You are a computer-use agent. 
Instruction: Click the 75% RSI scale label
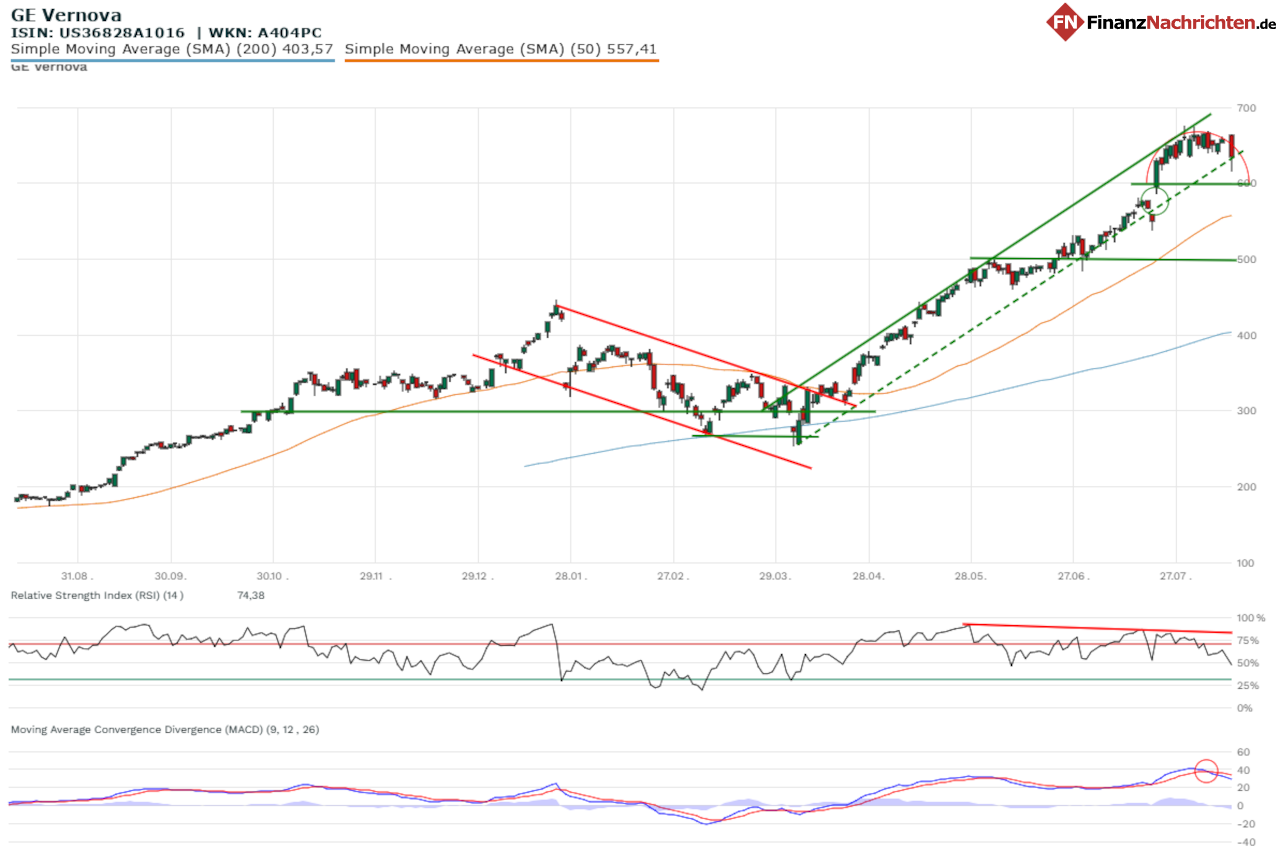pyautogui.click(x=1249, y=641)
